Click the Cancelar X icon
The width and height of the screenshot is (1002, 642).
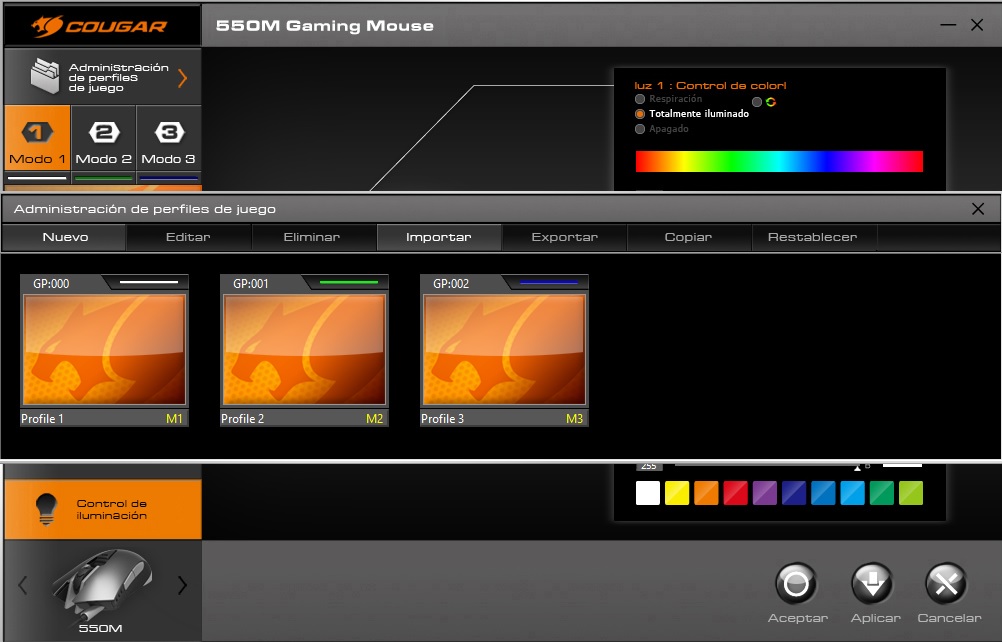(x=947, y=584)
